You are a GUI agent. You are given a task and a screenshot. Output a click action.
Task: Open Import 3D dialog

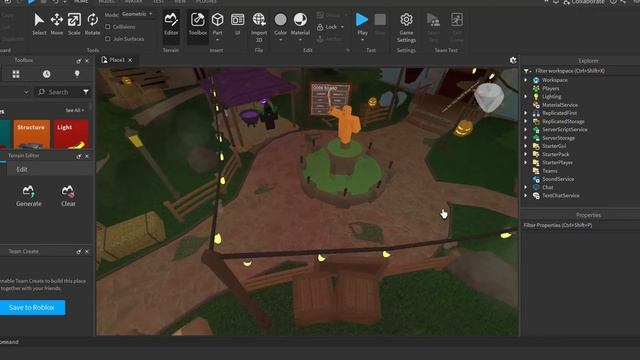point(259,27)
